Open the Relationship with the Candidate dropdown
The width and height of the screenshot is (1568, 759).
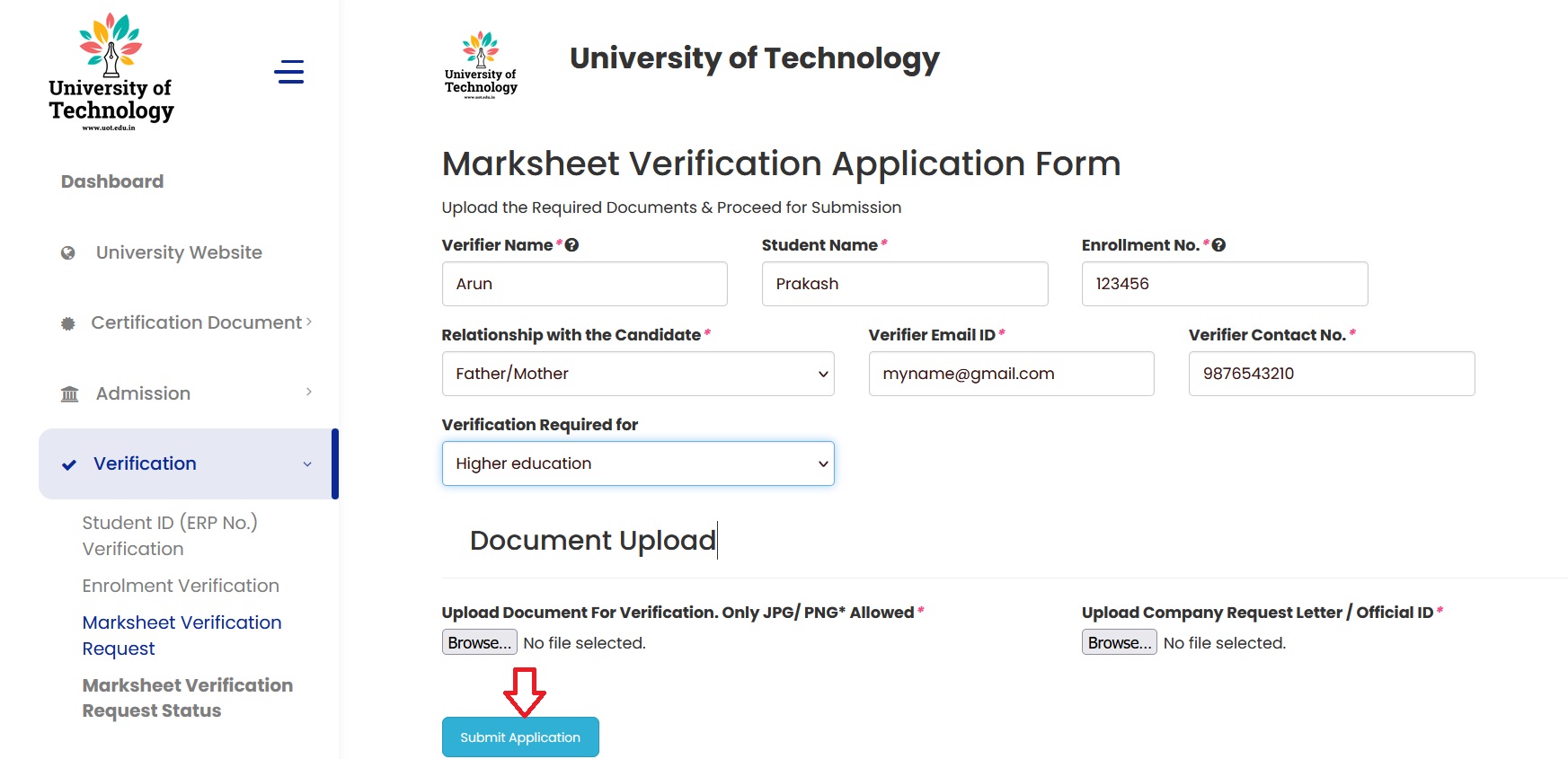coord(637,374)
